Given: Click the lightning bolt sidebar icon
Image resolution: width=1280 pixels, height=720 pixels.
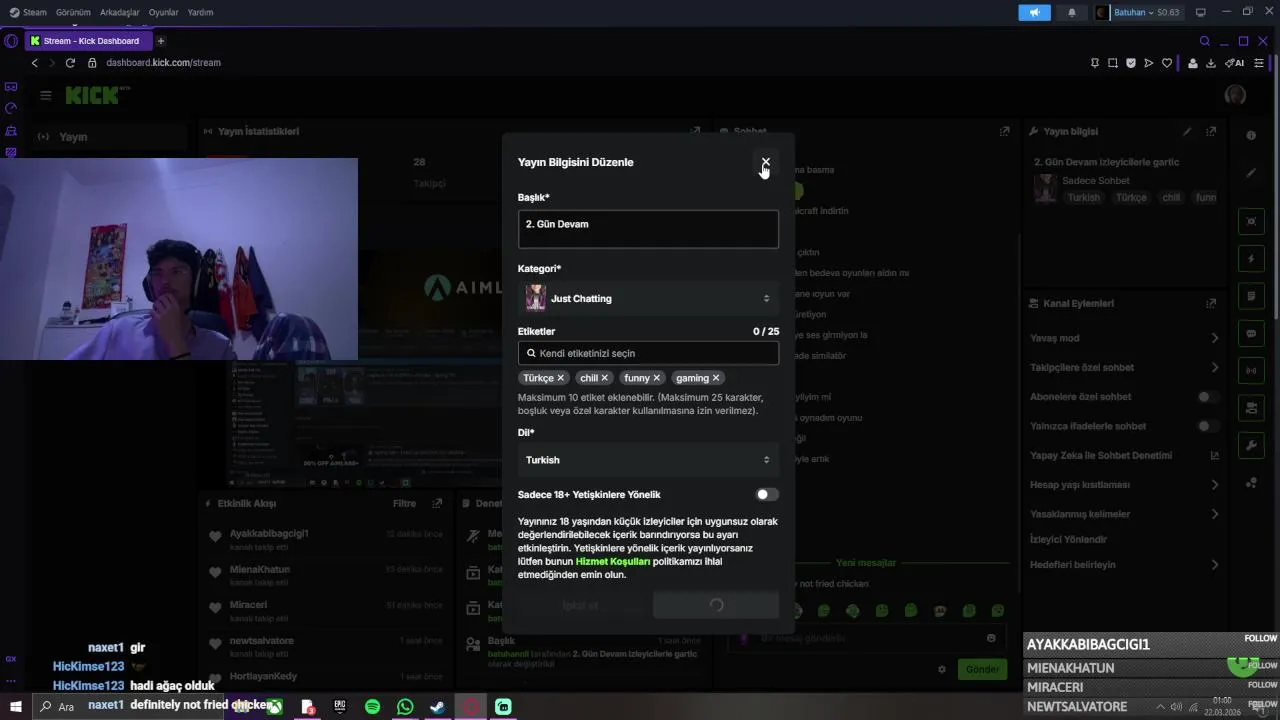Looking at the screenshot, I should (x=1251, y=259).
